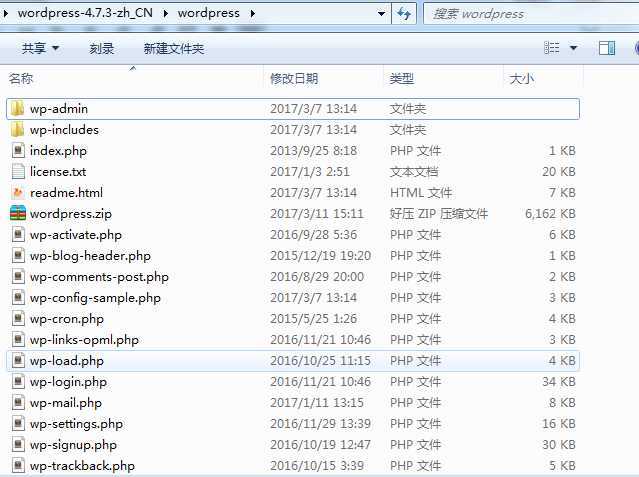
Task: Click the date 2015/12/19 19:20
Action: (320, 256)
